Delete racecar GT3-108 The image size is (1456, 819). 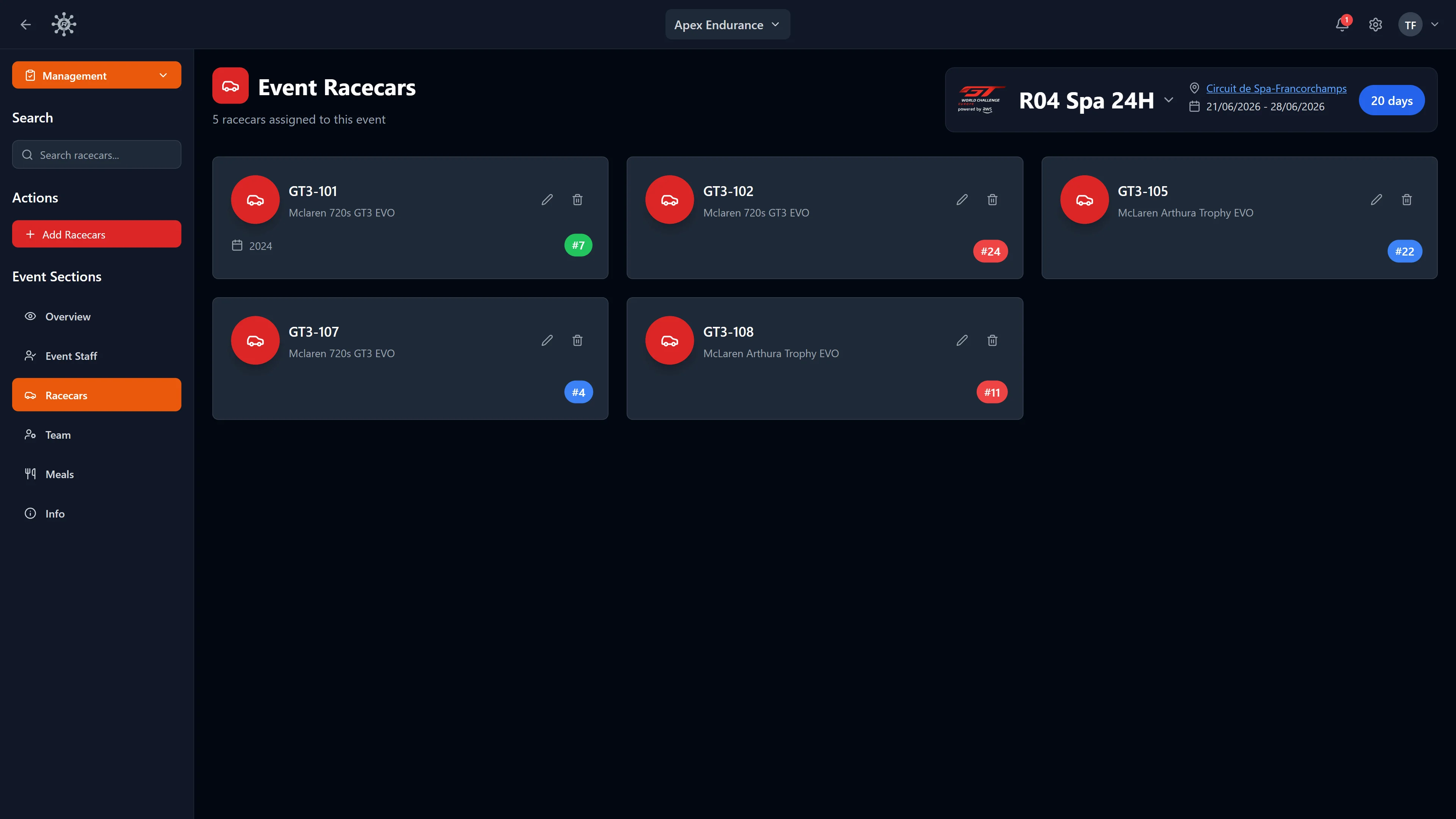[x=992, y=340]
